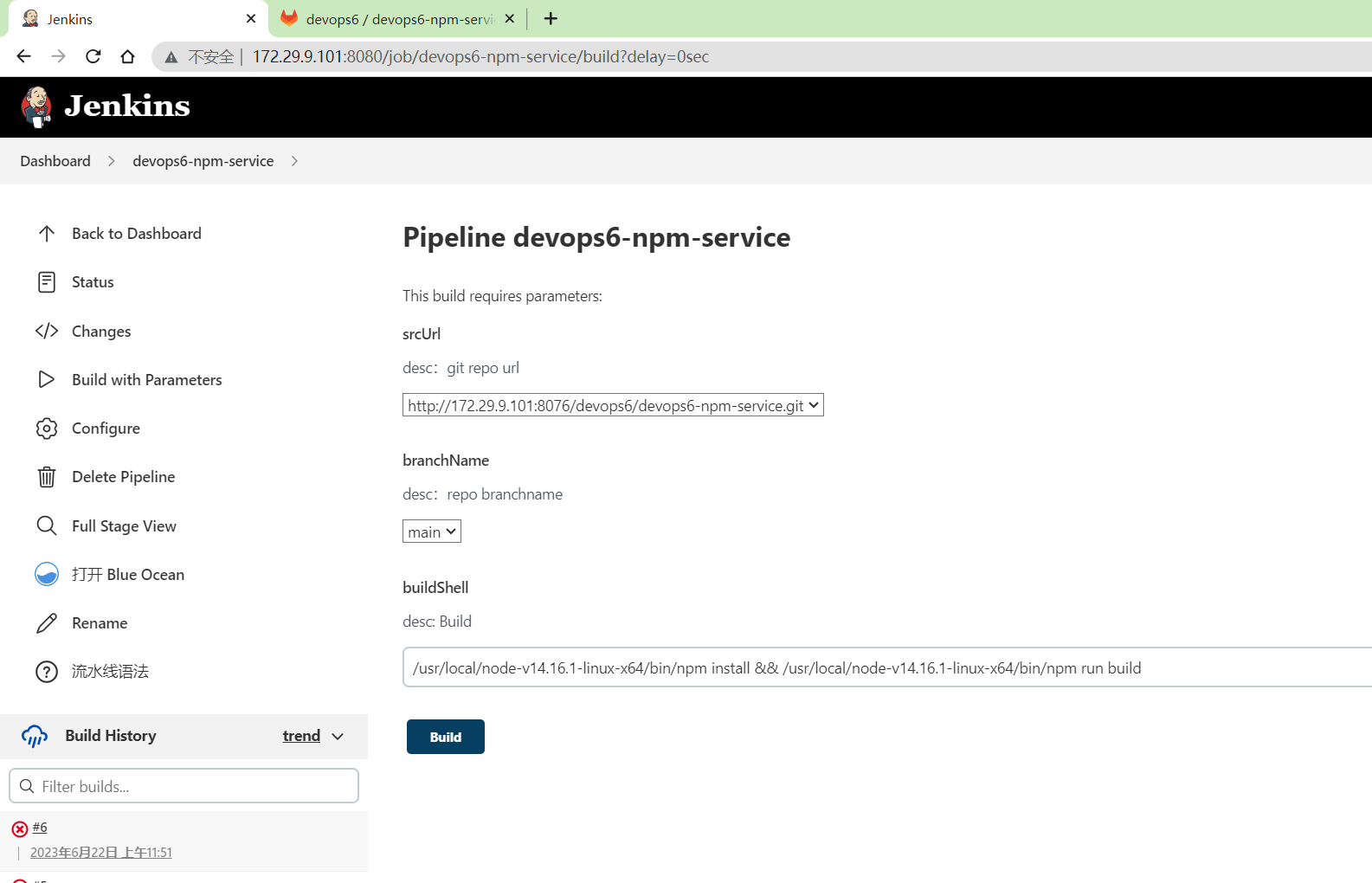Open the srcUrl git repo dropdown

click(613, 405)
